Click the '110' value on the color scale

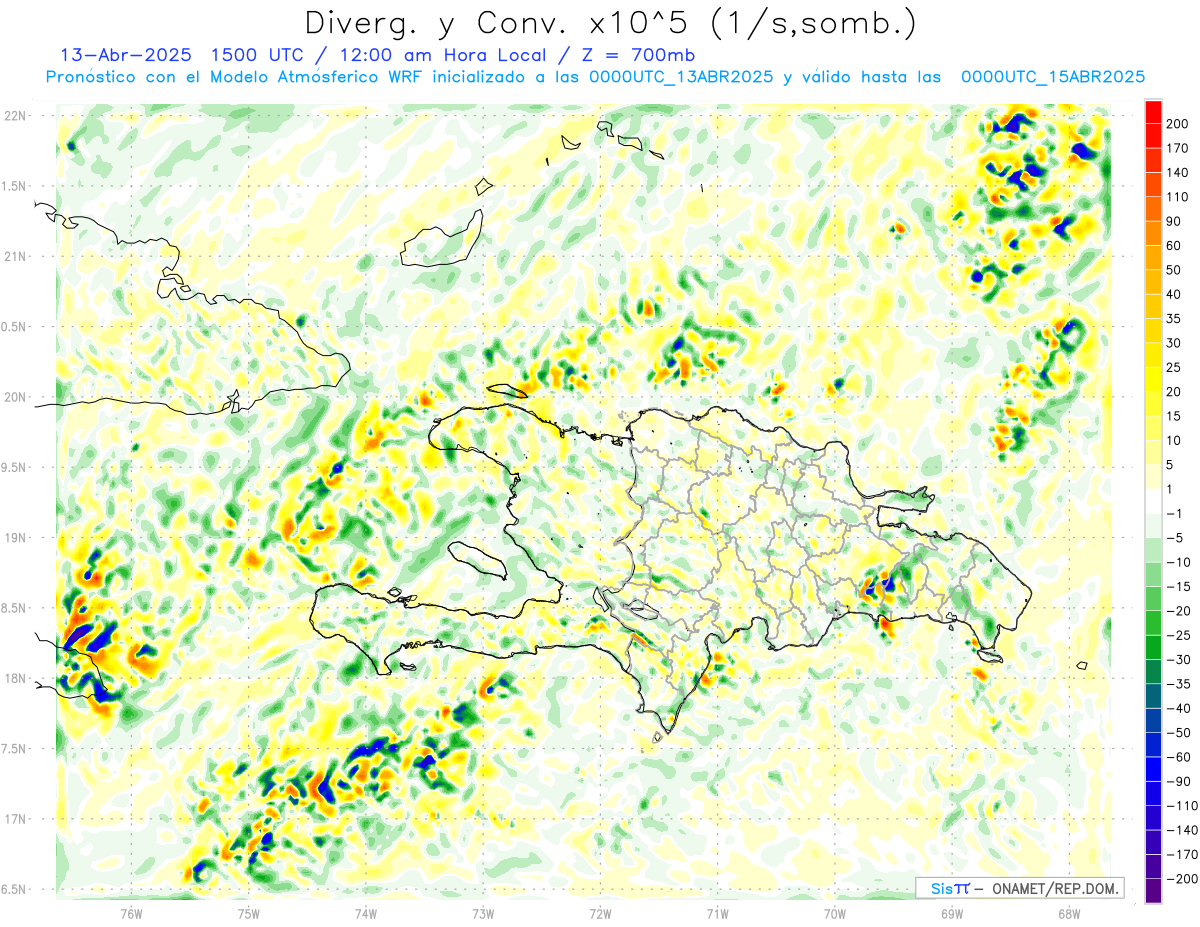tap(1177, 196)
